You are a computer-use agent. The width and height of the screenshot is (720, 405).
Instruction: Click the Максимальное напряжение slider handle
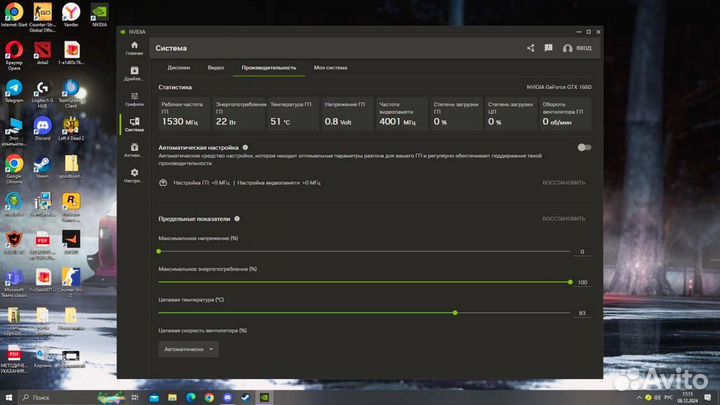coord(159,252)
